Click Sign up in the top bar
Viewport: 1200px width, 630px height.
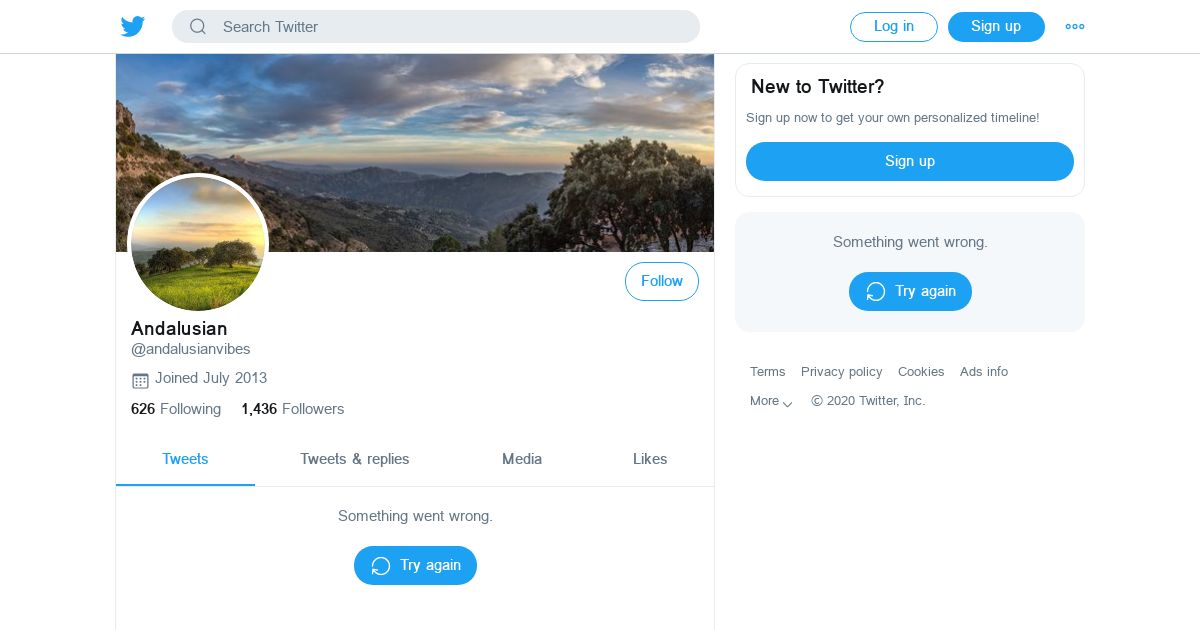(x=996, y=27)
